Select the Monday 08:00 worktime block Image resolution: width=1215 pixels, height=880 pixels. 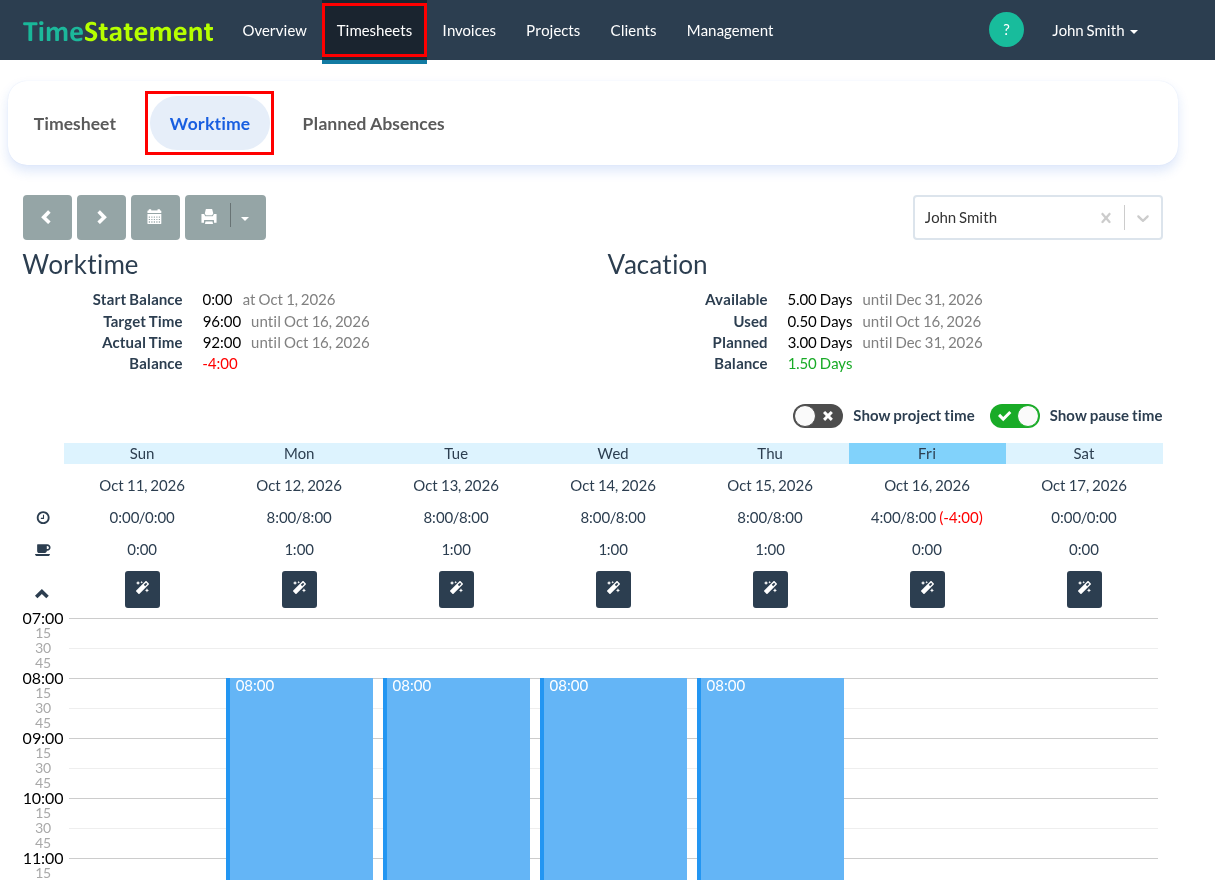(x=299, y=779)
